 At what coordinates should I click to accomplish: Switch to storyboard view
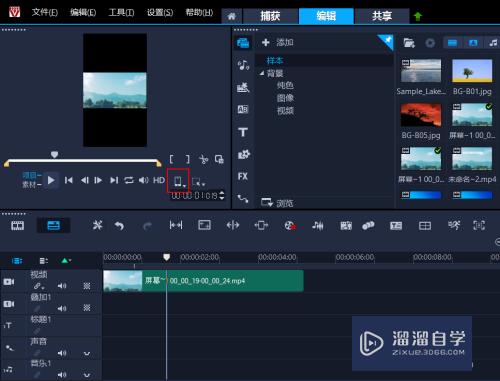[x=17, y=226]
